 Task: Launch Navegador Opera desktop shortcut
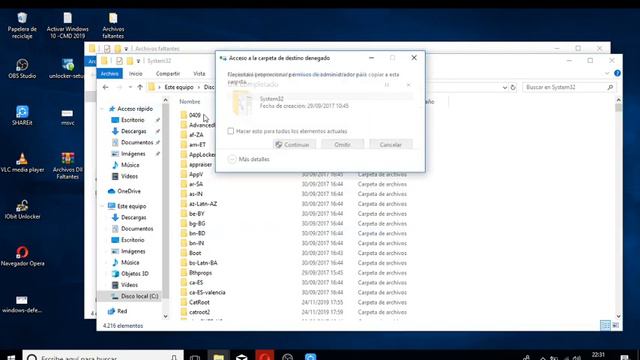[x=22, y=256]
